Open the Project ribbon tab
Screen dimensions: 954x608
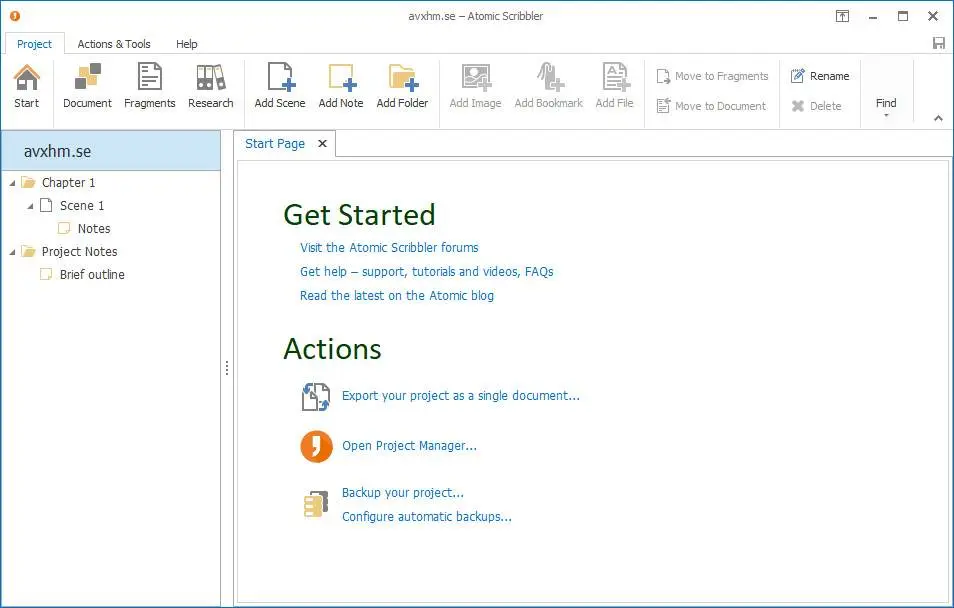[x=35, y=44]
